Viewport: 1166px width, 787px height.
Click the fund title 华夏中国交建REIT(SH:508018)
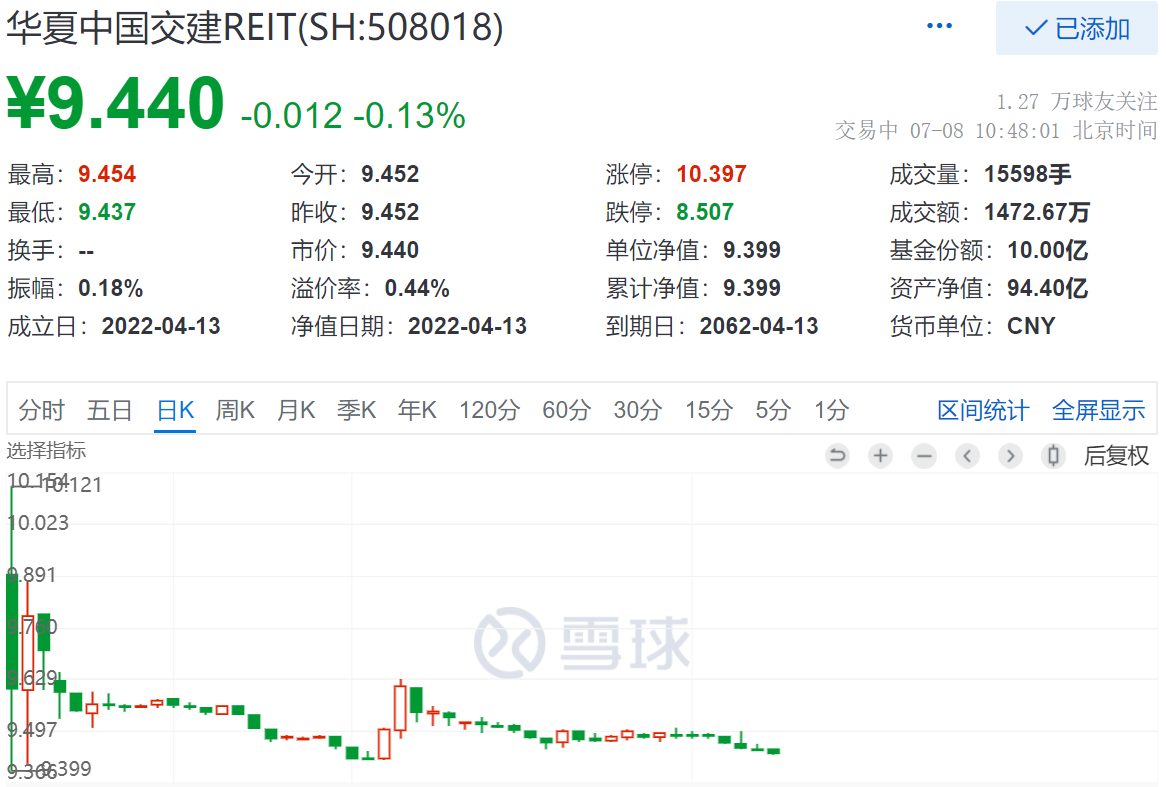(255, 28)
